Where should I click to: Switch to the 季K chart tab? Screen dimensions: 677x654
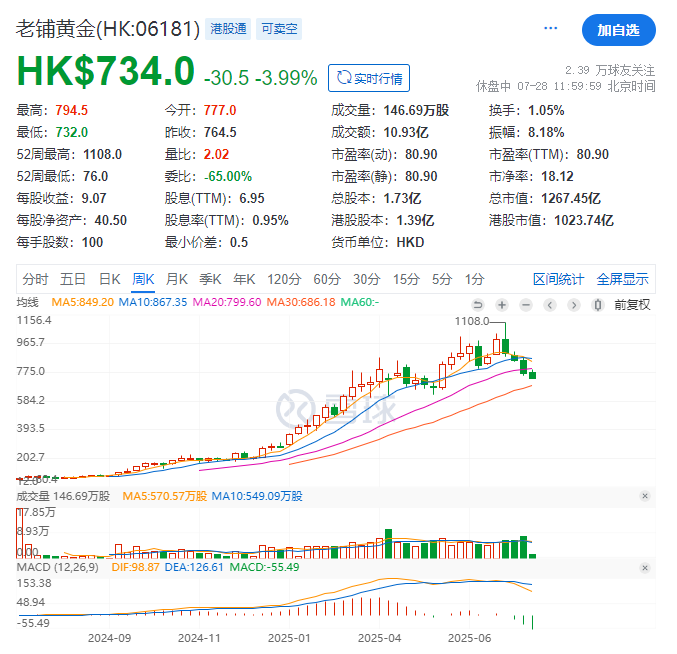point(210,279)
